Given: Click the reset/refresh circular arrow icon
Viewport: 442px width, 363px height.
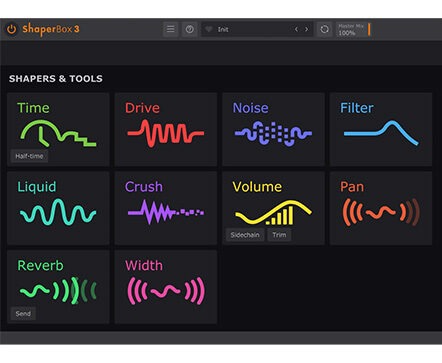Looking at the screenshot, I should (324, 29).
